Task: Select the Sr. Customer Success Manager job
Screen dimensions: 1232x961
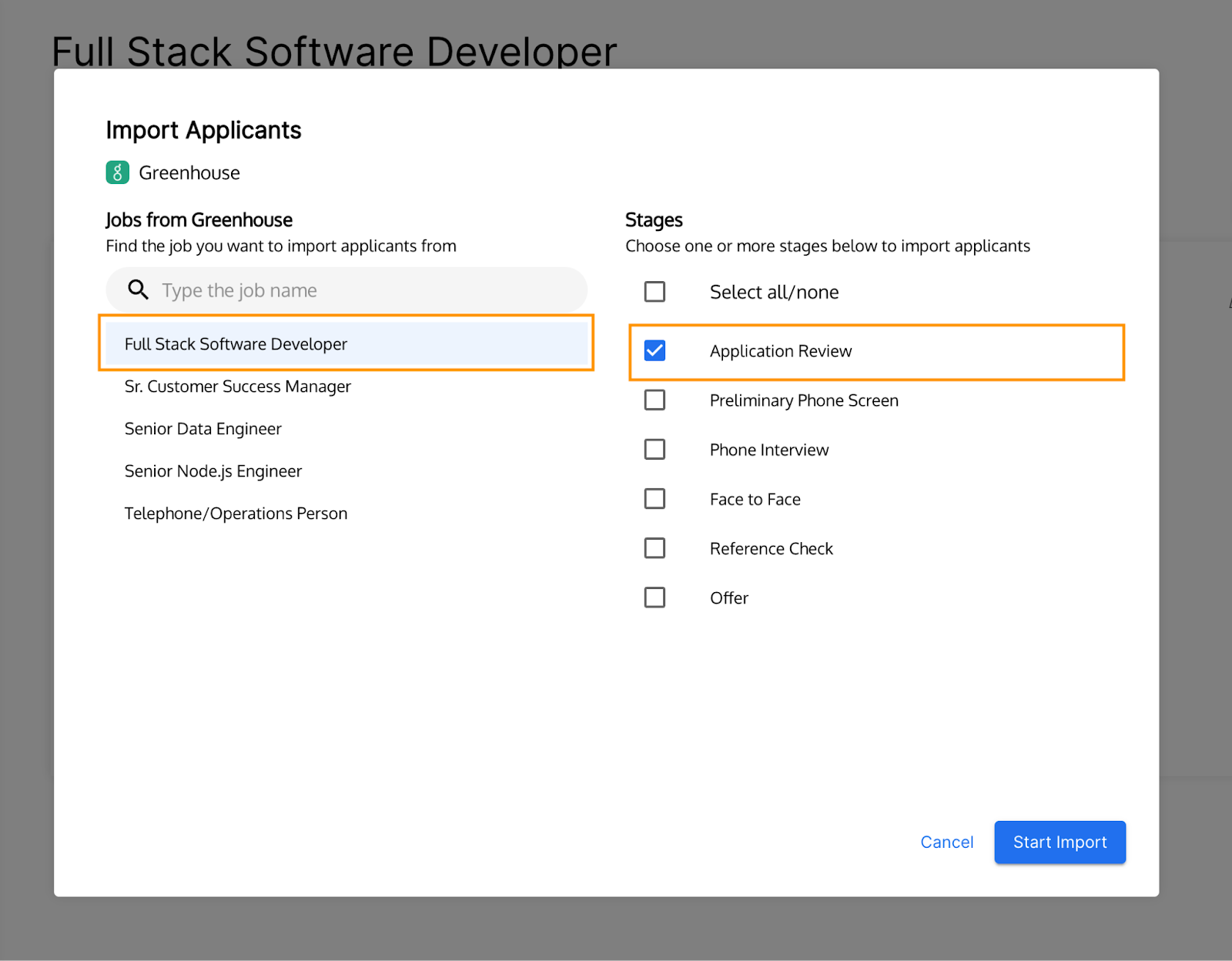Action: click(x=346, y=387)
